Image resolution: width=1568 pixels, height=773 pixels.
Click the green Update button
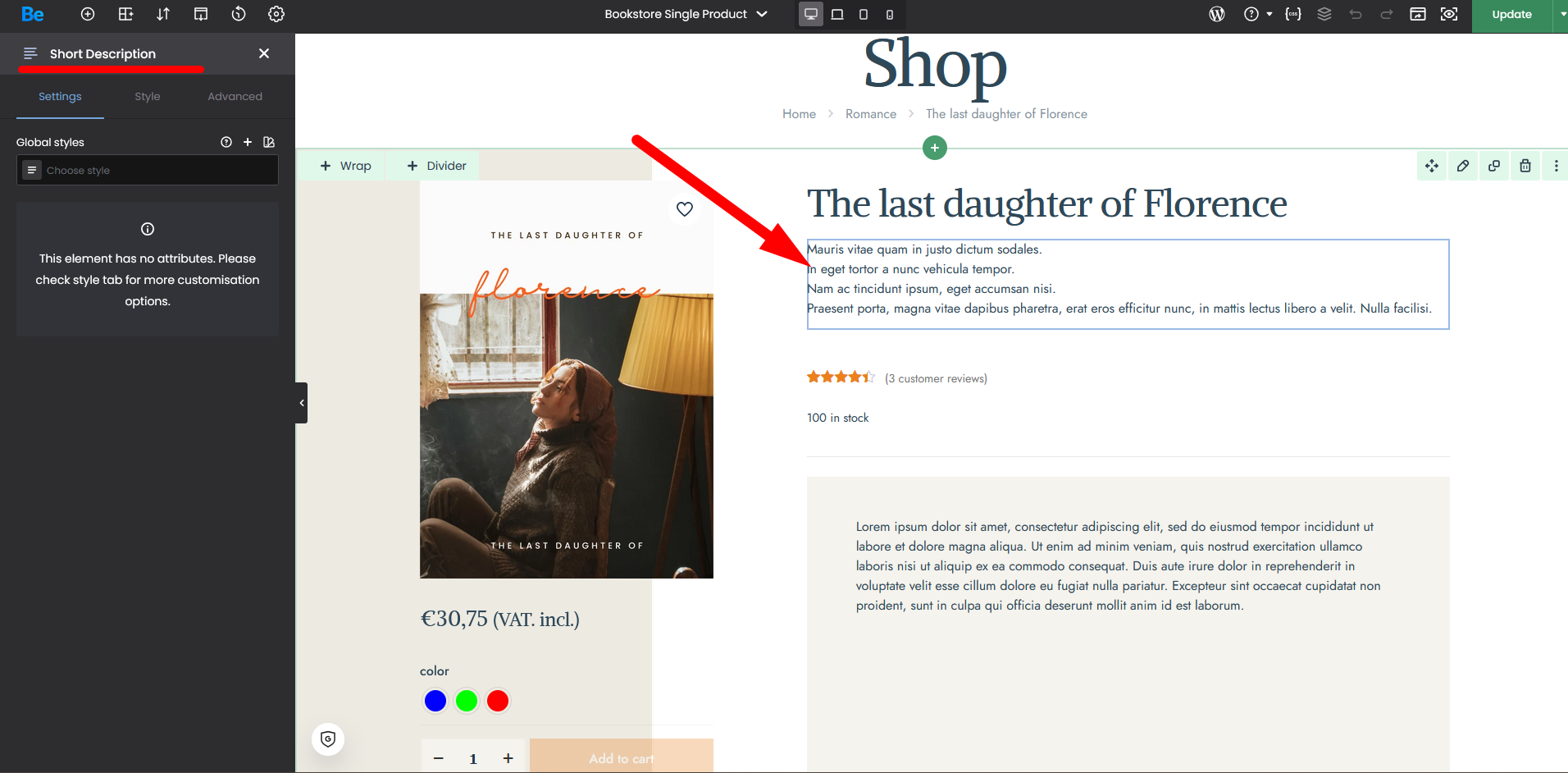(x=1511, y=14)
